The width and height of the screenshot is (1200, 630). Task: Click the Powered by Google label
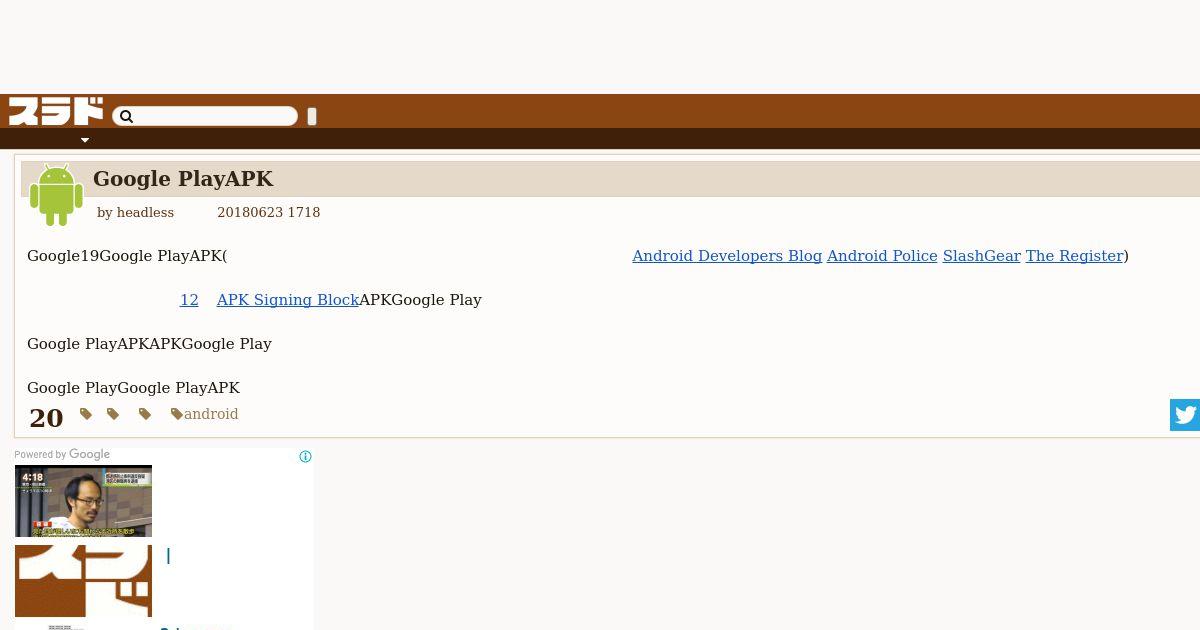62,455
